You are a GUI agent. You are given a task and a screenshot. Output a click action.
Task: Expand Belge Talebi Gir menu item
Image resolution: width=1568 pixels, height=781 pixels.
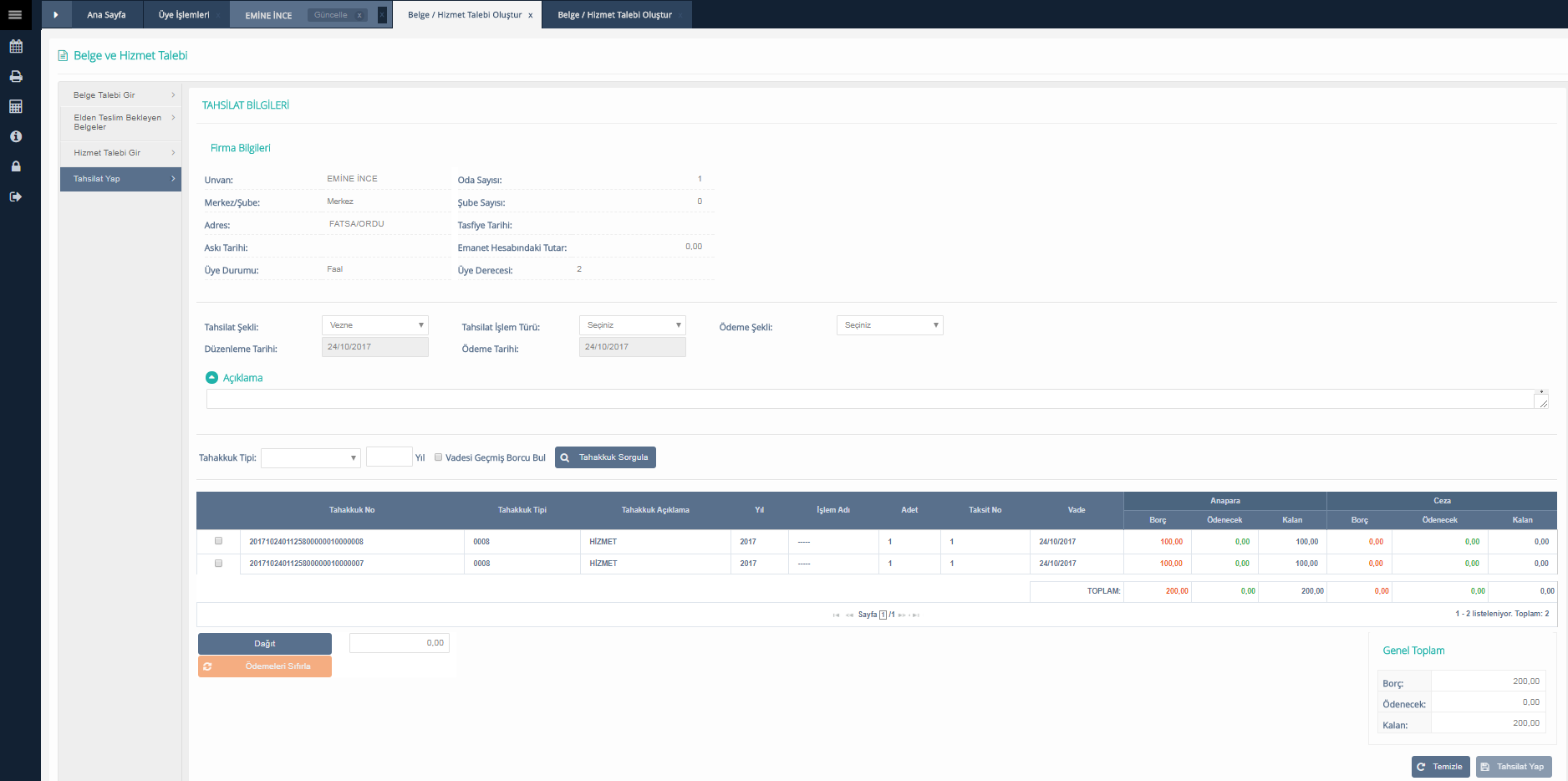pos(120,94)
